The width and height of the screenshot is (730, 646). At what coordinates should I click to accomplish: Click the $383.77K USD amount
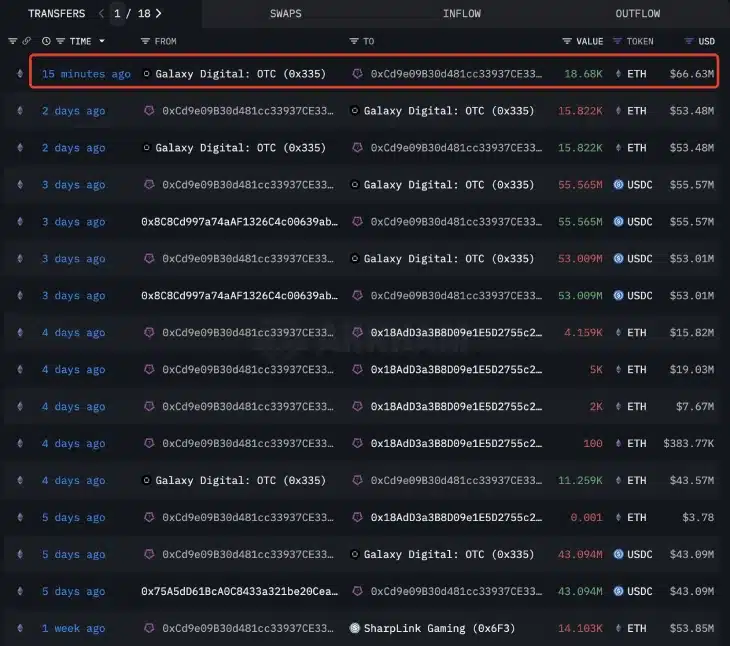tap(689, 444)
